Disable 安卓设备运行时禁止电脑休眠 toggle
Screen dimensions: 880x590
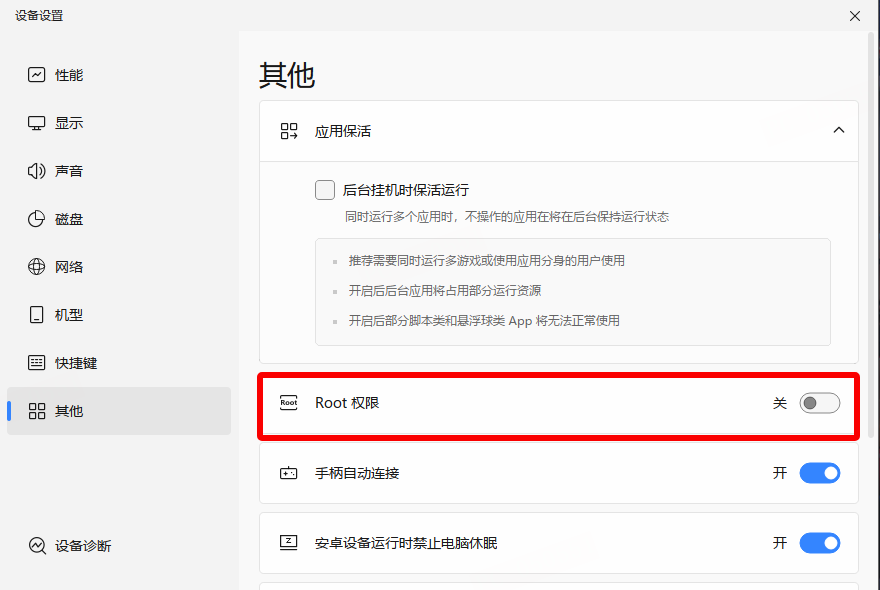819,543
